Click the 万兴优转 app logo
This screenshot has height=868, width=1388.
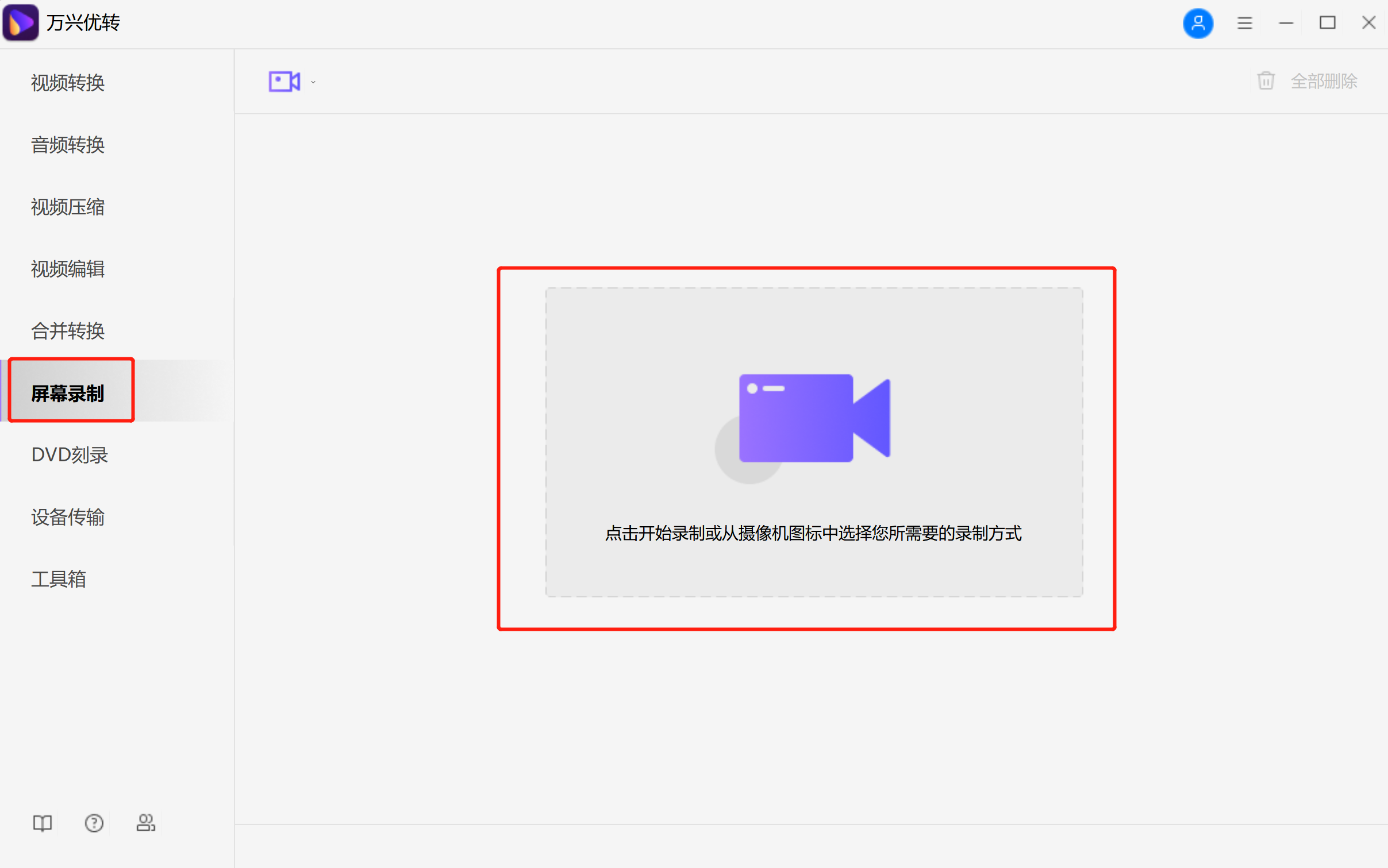point(21,22)
